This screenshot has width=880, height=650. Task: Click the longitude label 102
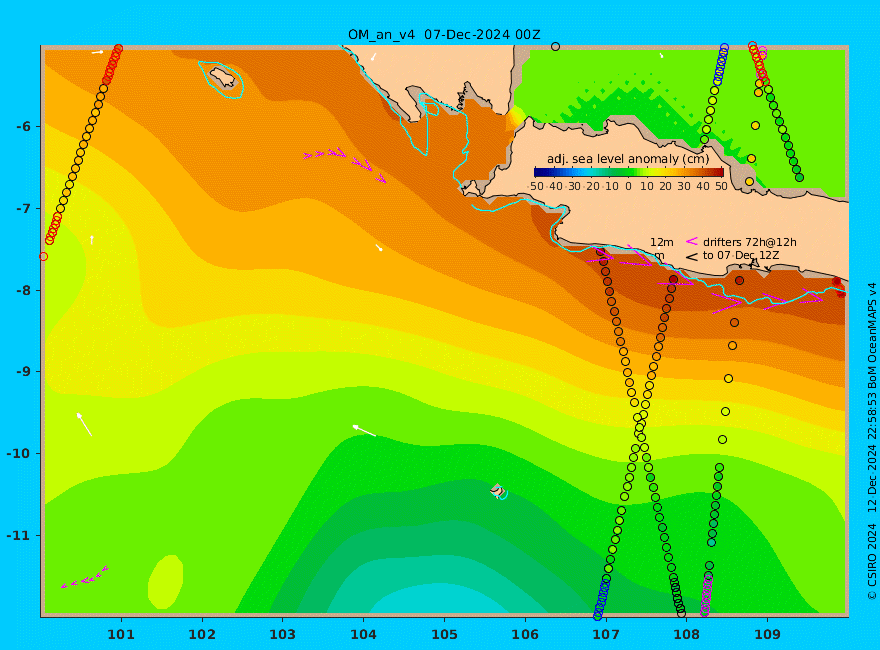tap(202, 634)
